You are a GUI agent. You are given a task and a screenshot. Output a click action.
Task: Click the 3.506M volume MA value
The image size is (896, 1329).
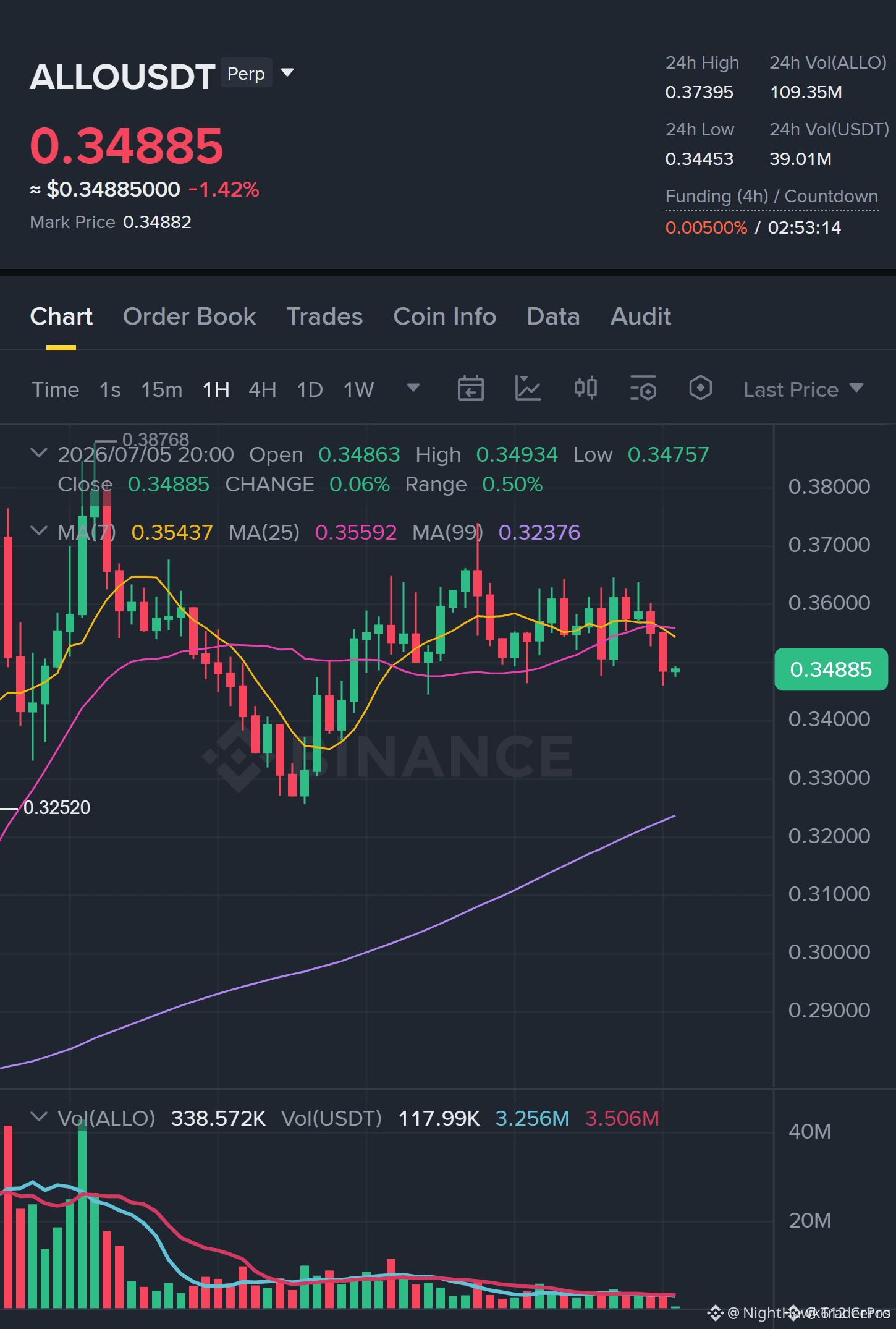click(x=622, y=1118)
